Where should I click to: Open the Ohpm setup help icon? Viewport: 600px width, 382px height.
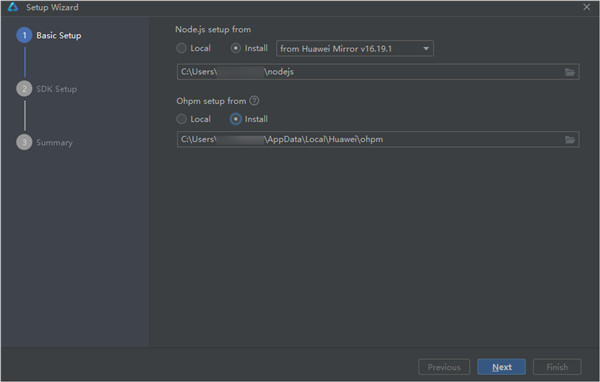(254, 101)
